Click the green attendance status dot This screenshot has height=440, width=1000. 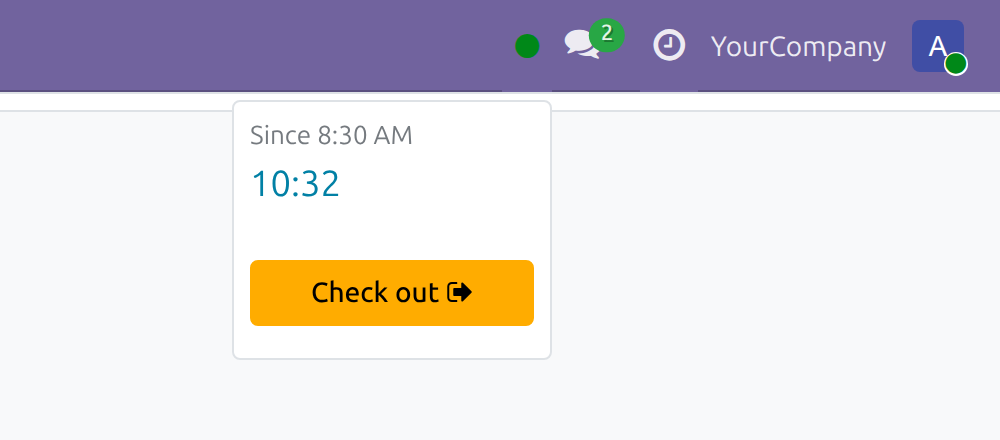(527, 47)
